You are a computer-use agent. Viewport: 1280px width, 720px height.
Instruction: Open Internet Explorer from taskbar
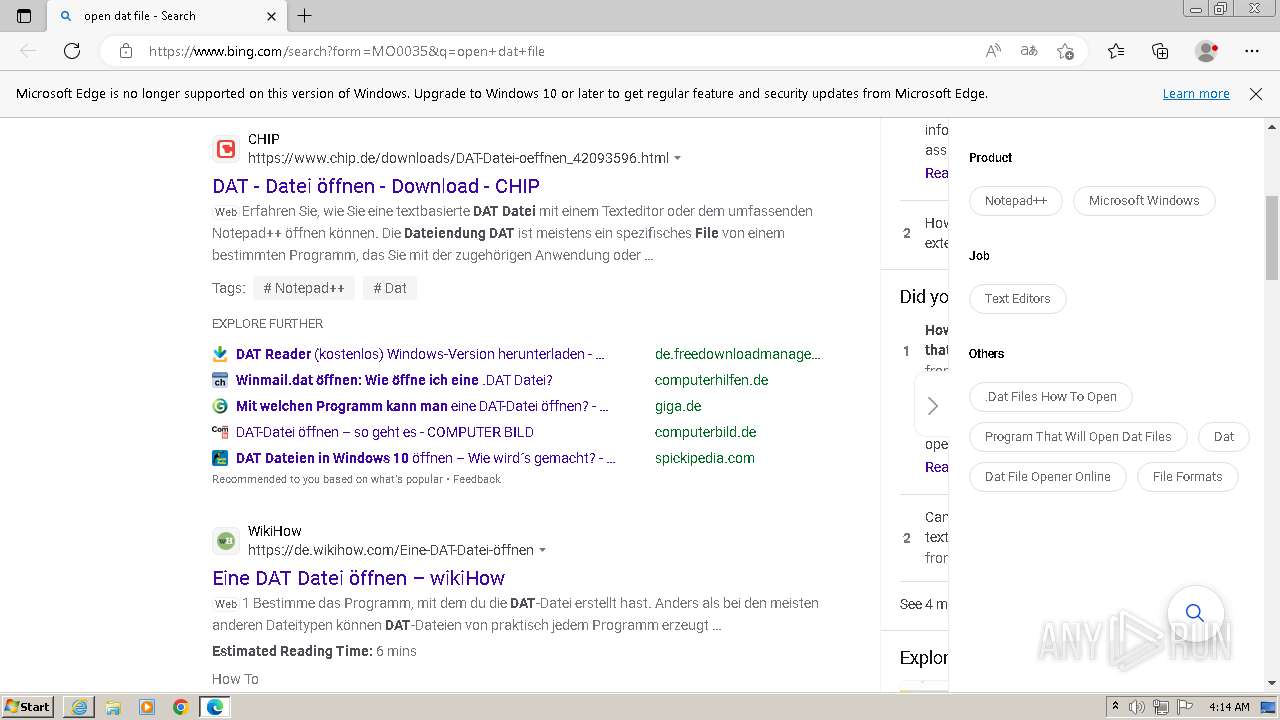[x=79, y=707]
